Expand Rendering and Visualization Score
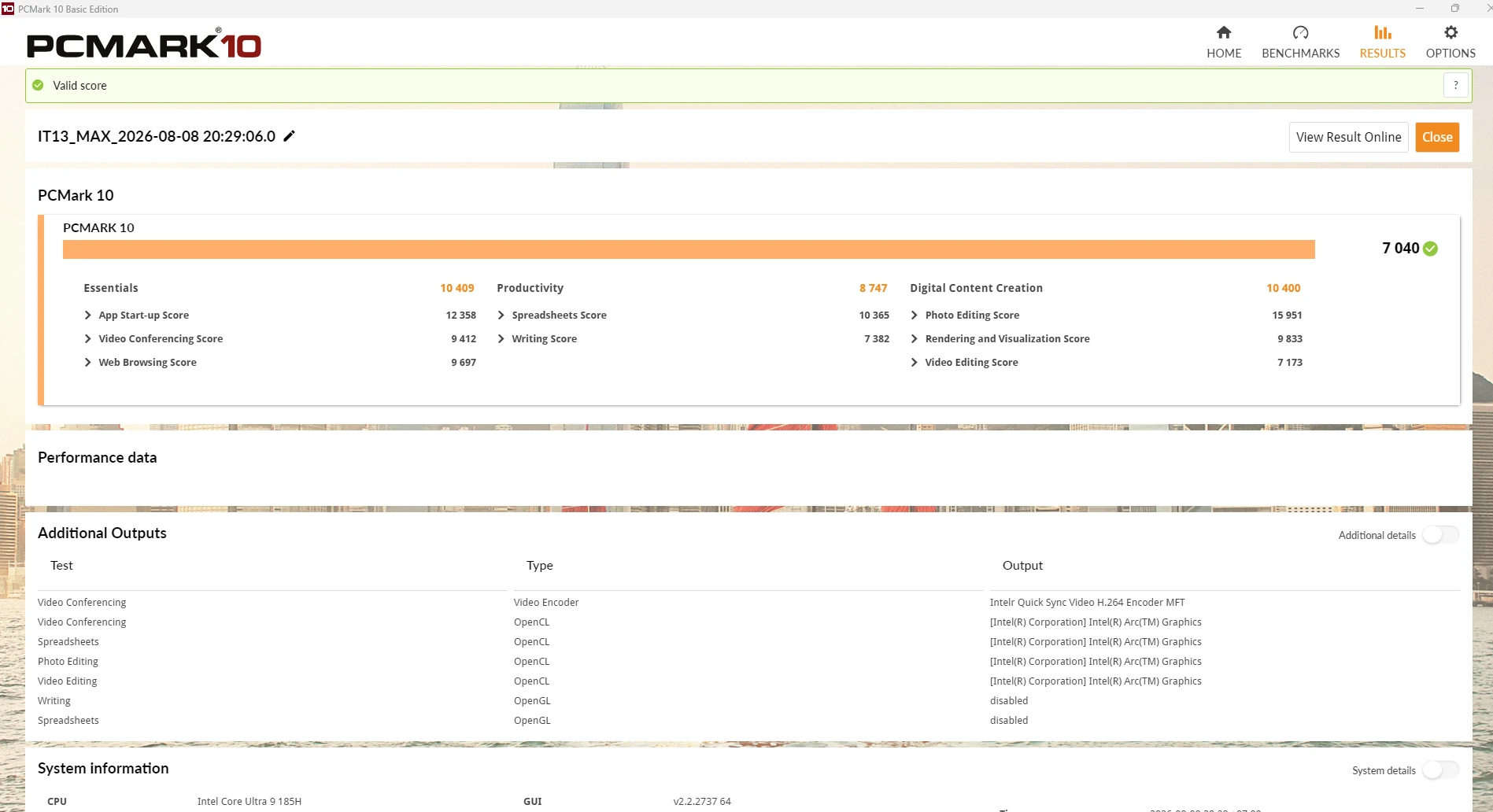The image size is (1493, 812). pyautogui.click(x=914, y=338)
